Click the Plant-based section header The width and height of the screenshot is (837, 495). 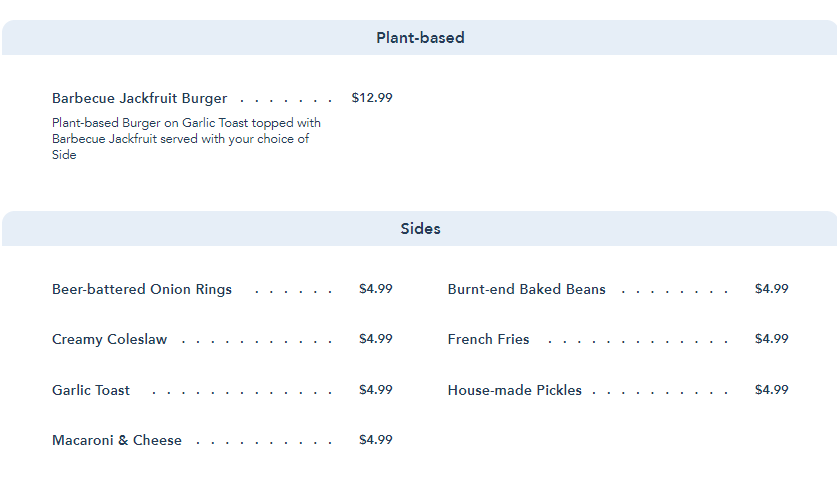[420, 38]
